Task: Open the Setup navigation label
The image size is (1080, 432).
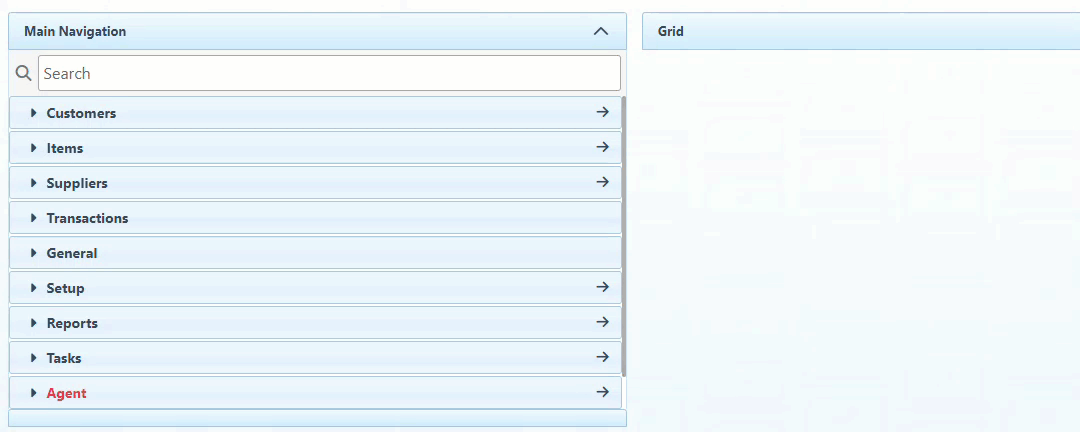Action: coord(65,288)
